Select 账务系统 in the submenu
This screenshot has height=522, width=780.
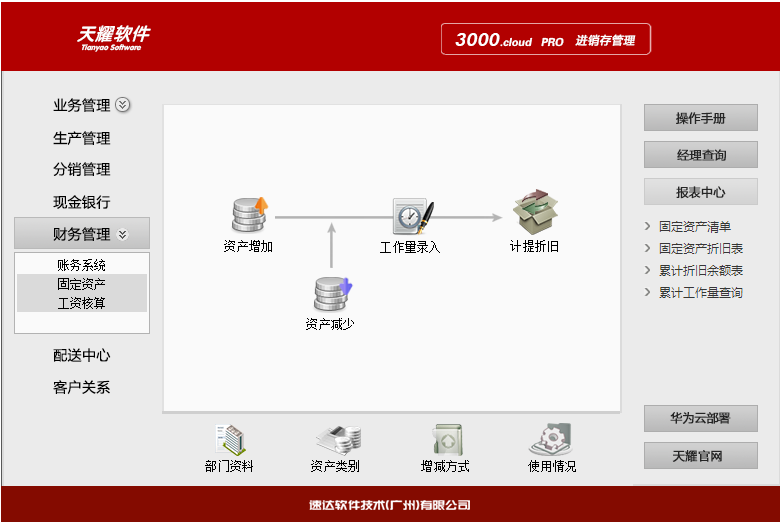(81, 265)
